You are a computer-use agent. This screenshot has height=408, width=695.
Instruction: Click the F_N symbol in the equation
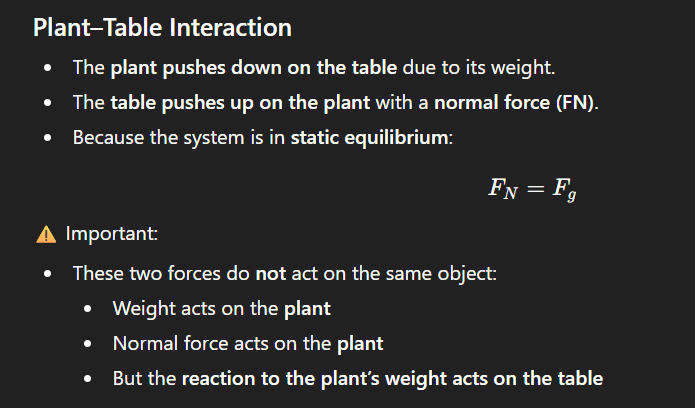[x=506, y=188]
